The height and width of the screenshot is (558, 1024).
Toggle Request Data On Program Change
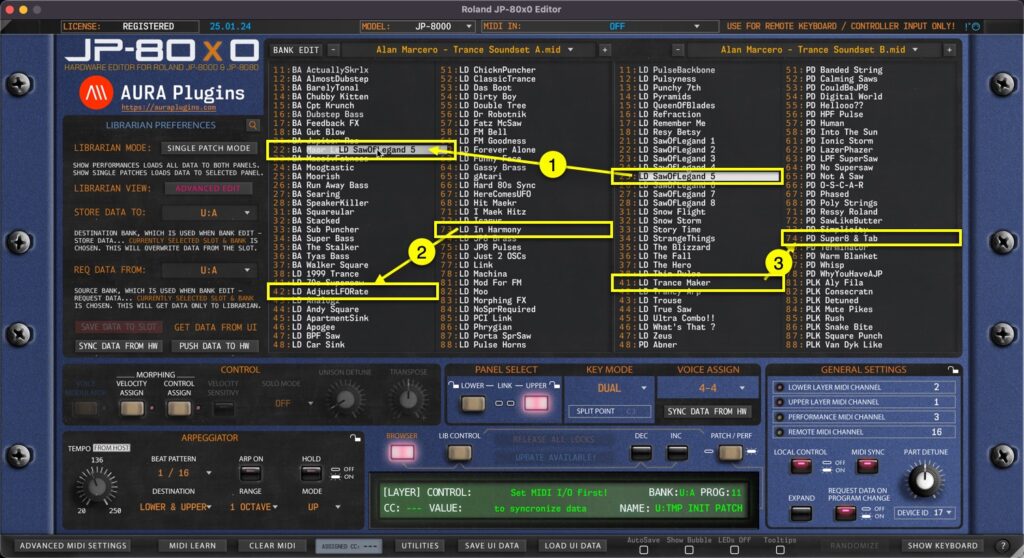pyautogui.click(x=845, y=513)
